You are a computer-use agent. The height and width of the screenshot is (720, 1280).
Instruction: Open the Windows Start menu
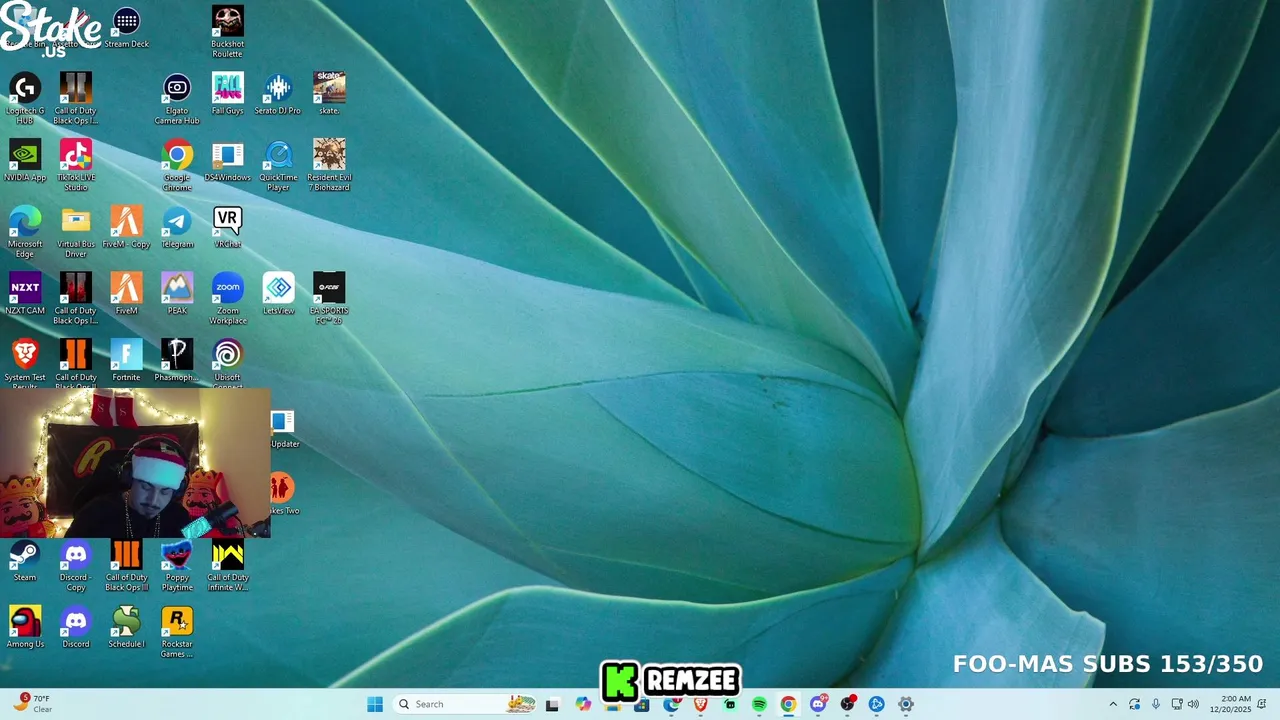(375, 704)
